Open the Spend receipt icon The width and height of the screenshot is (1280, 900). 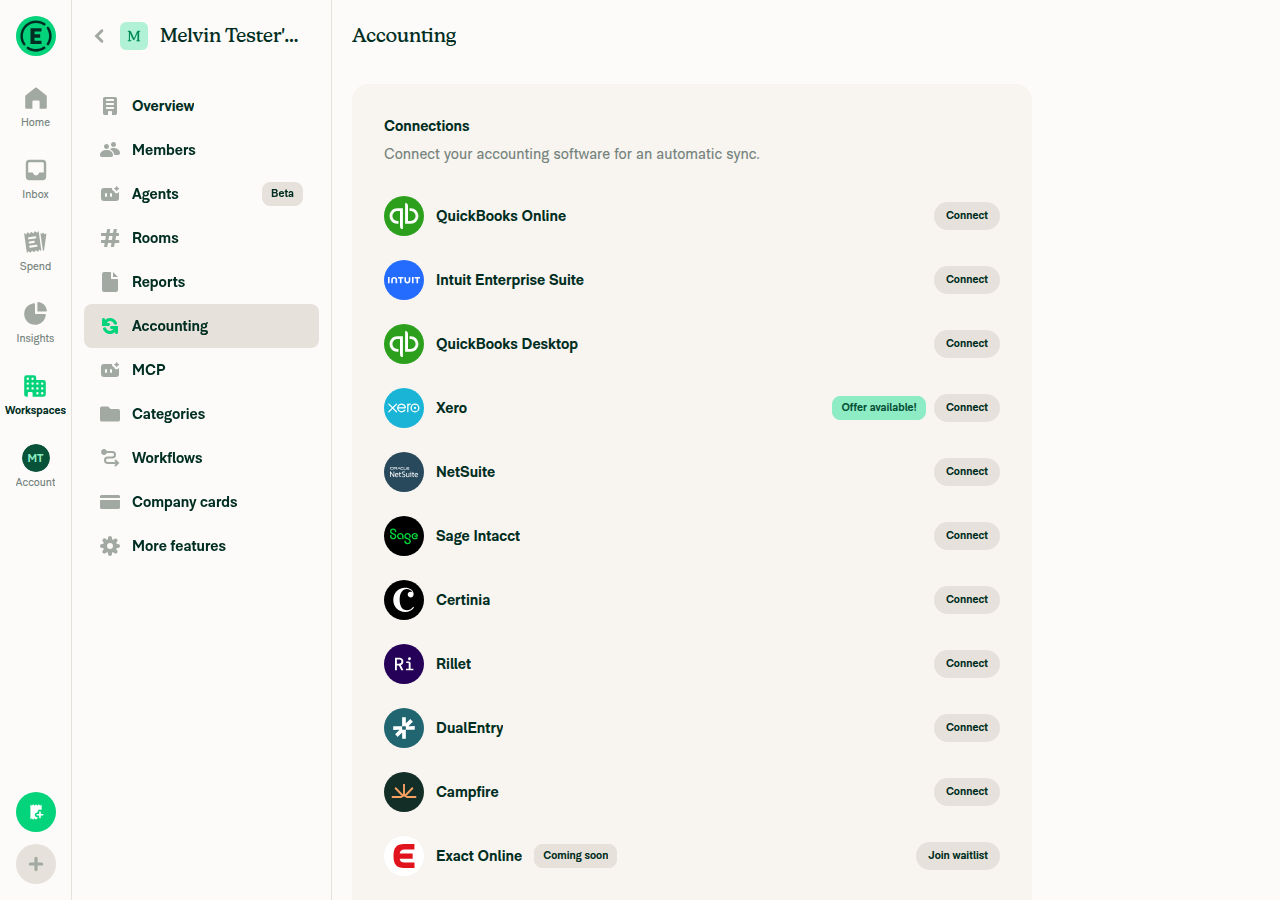pos(36,242)
